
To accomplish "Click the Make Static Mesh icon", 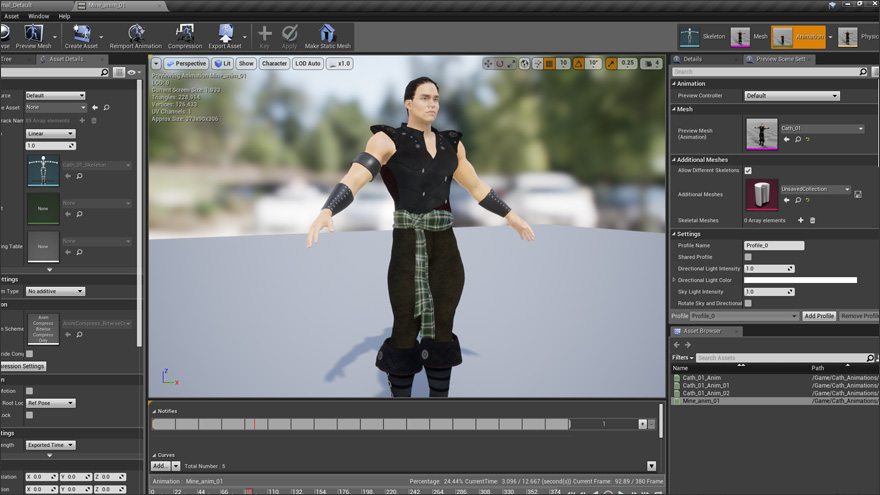I will click(328, 34).
